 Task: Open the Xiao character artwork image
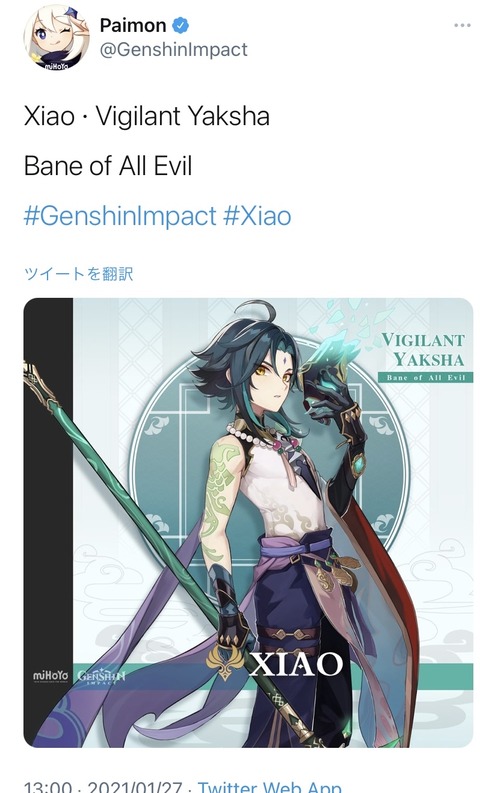point(248,522)
